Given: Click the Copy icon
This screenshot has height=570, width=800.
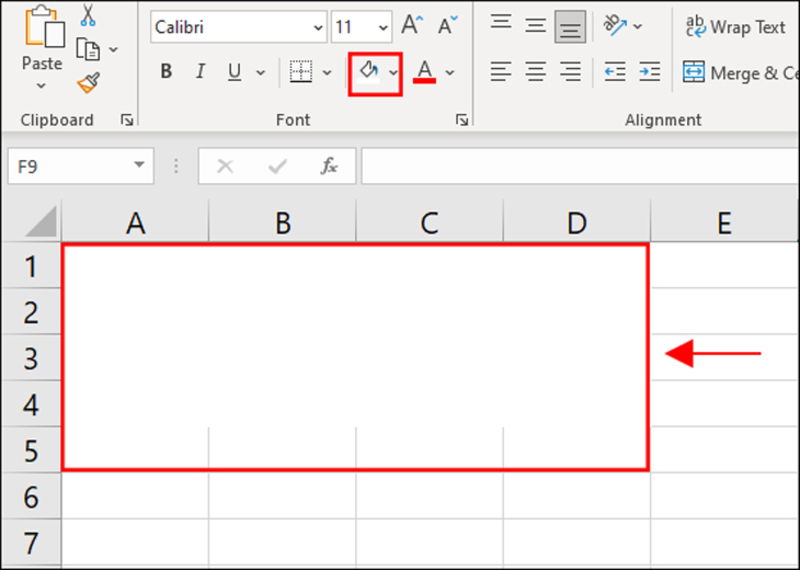Looking at the screenshot, I should pyautogui.click(x=88, y=49).
